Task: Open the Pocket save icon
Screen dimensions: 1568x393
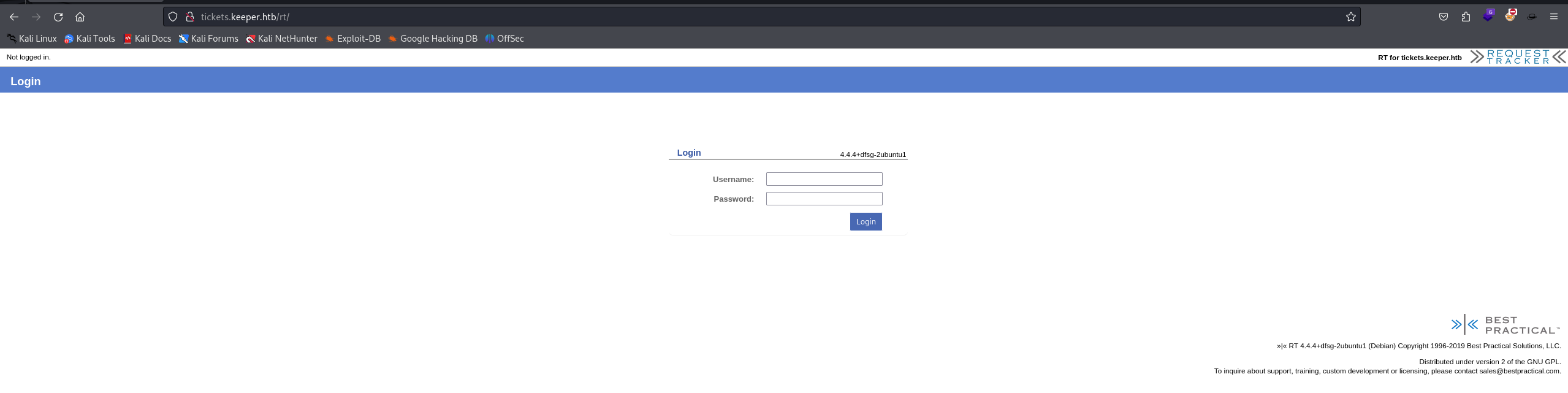Action: click(1444, 17)
